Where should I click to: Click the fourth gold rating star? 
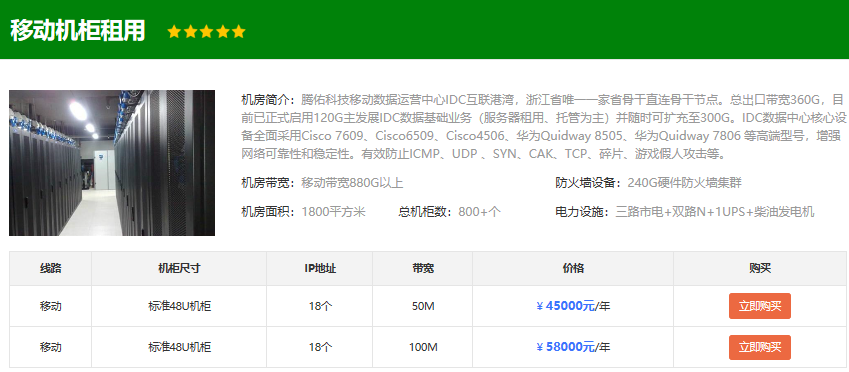point(223,32)
